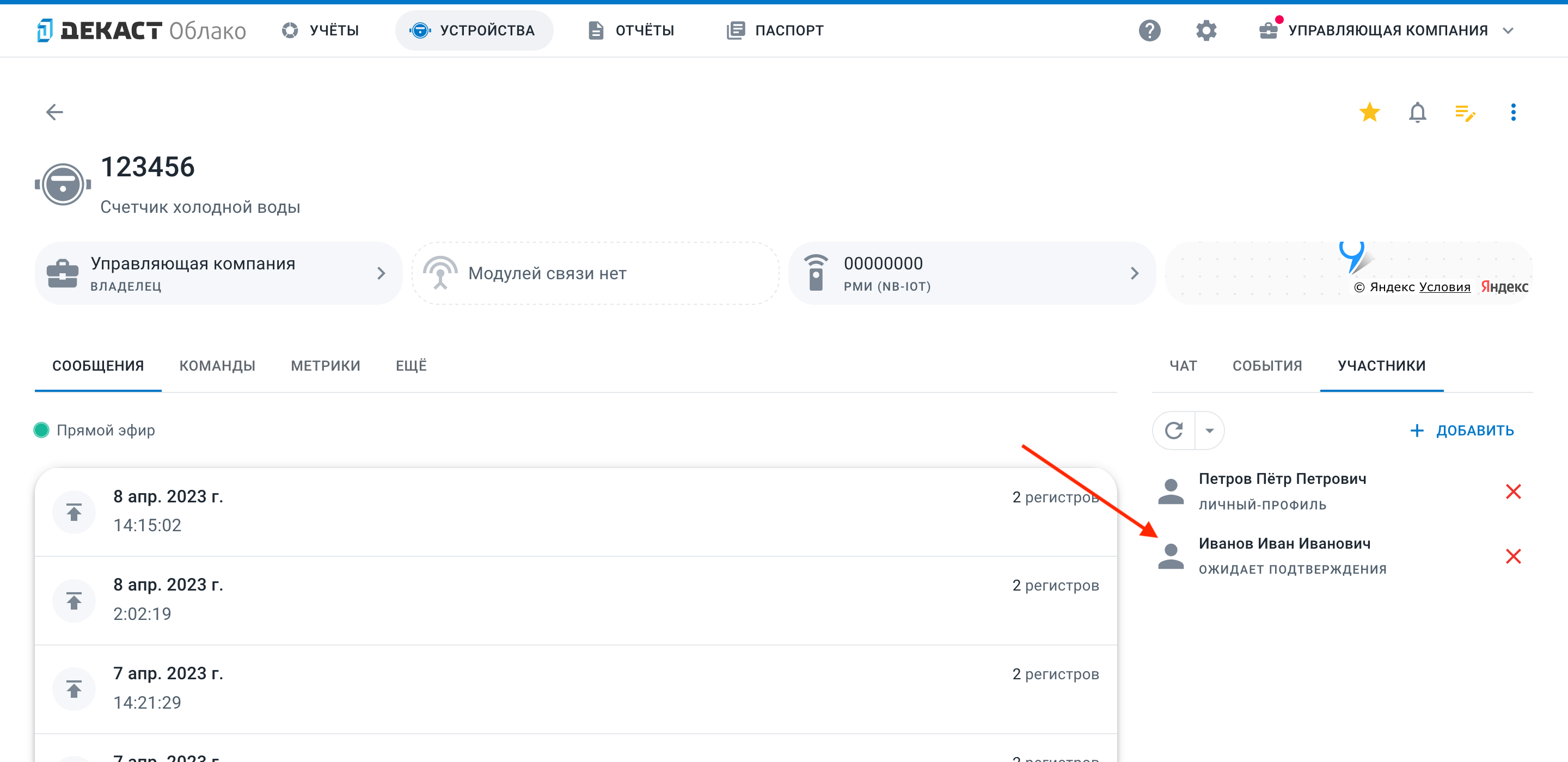Remove participant Петров Пётр Петрович

[x=1513, y=491]
